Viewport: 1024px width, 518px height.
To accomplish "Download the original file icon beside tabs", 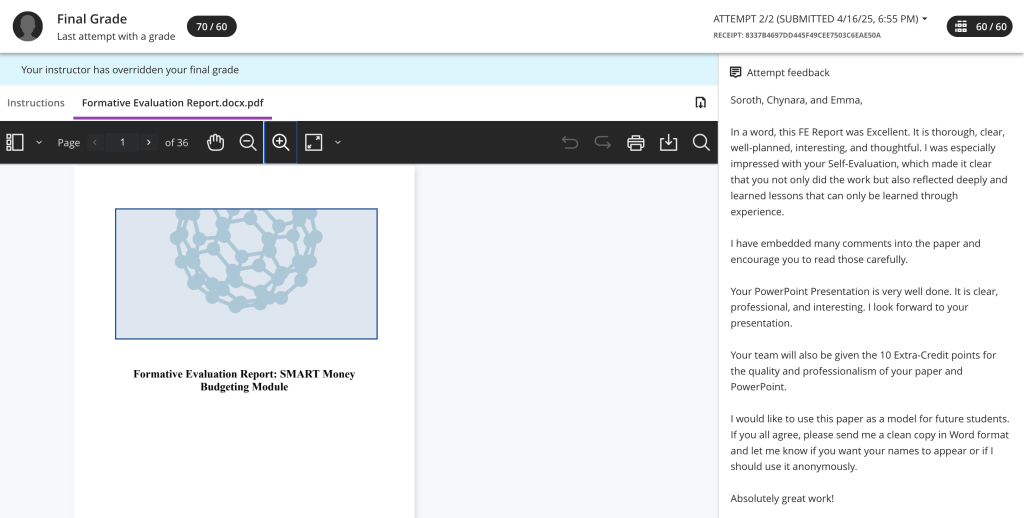I will [700, 103].
